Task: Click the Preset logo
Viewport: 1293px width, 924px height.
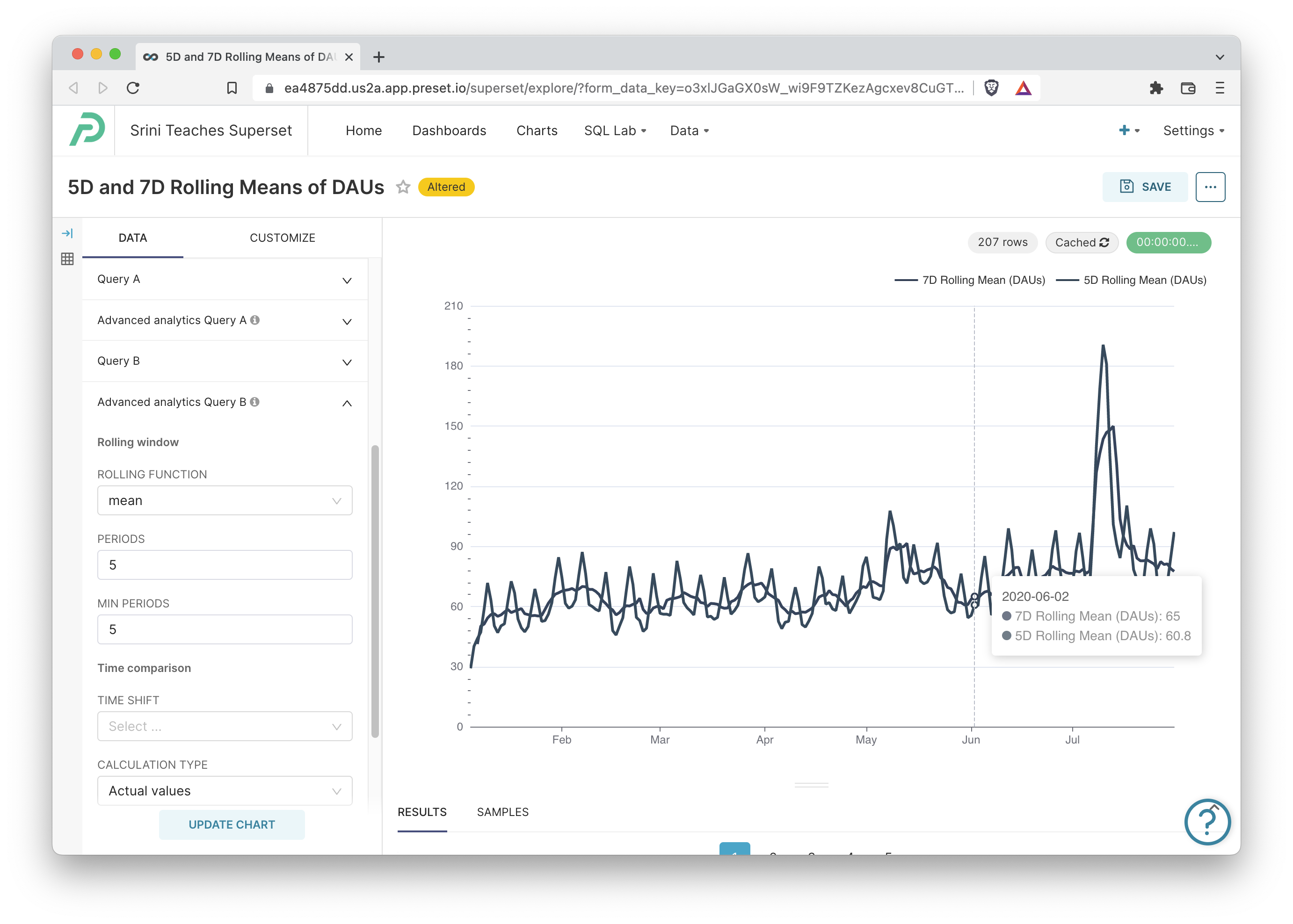Action: coord(87,130)
